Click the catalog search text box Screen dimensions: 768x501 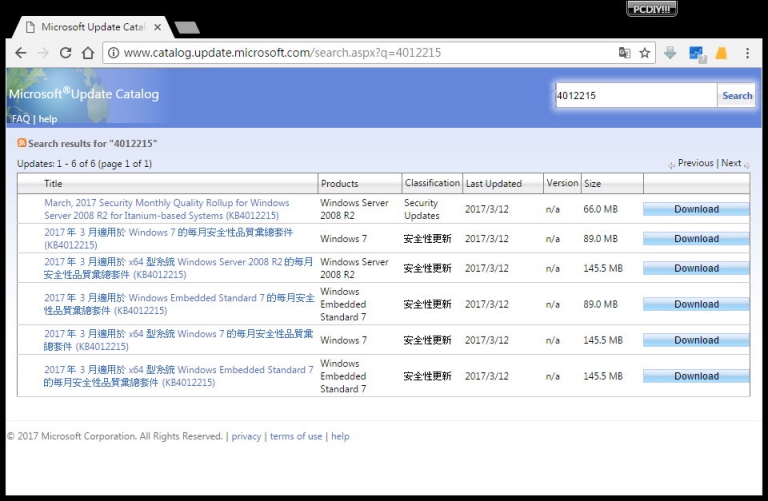[636, 95]
